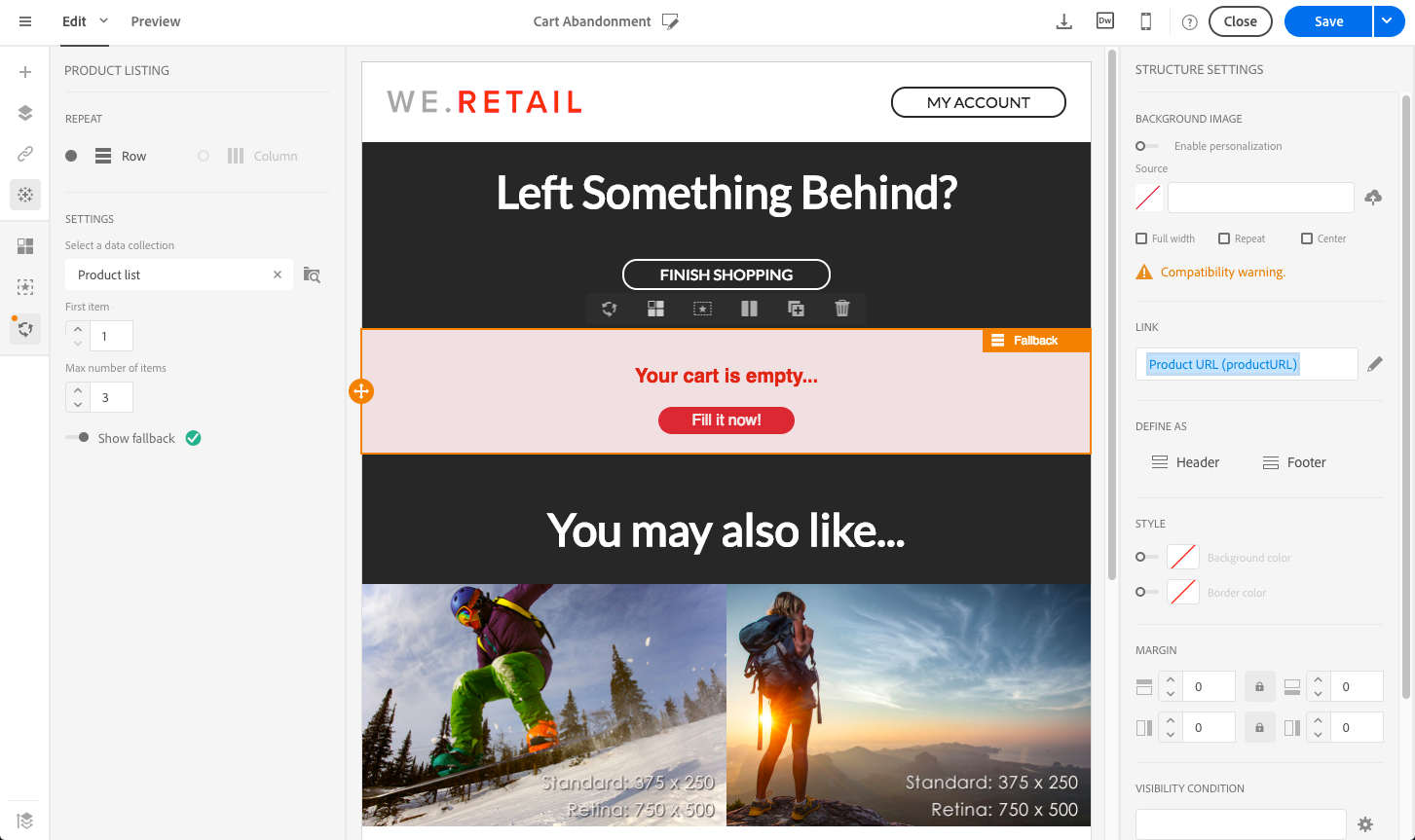
Task: Select the Column repeat radio option
Action: point(204,156)
